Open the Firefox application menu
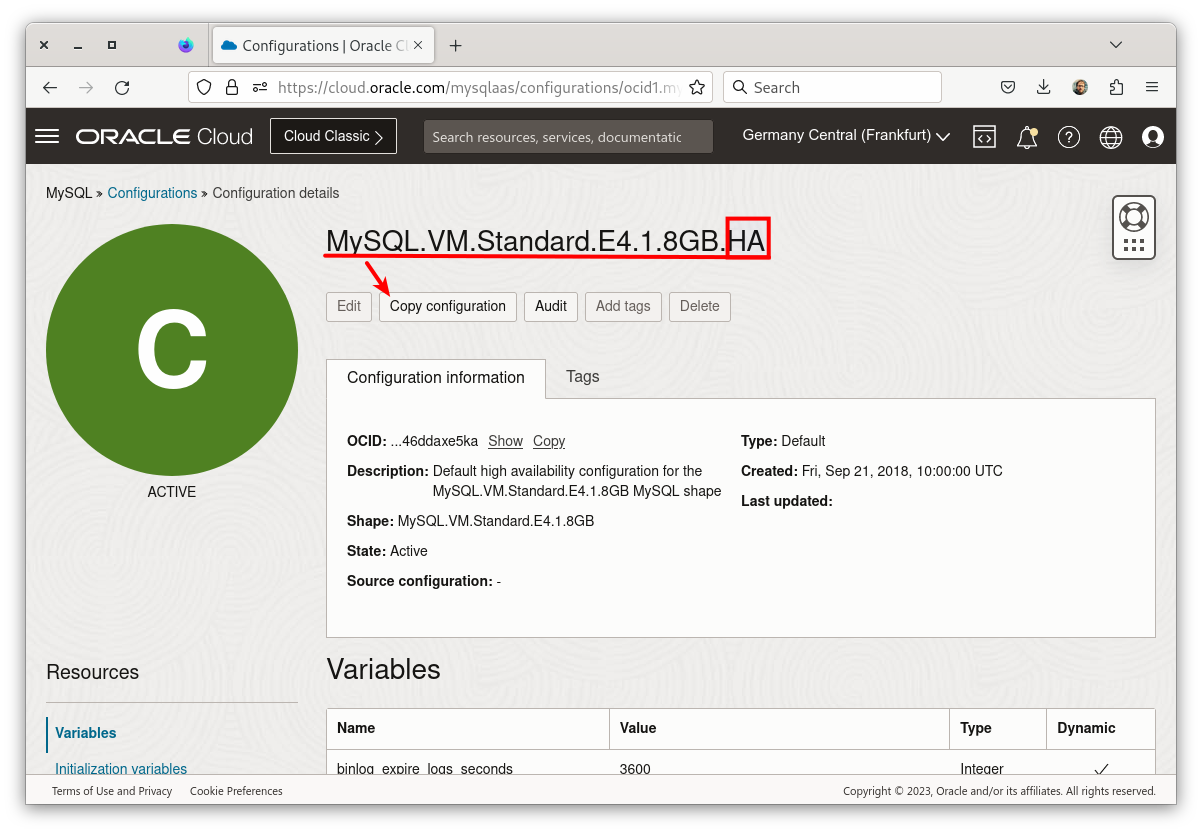 point(1152,87)
